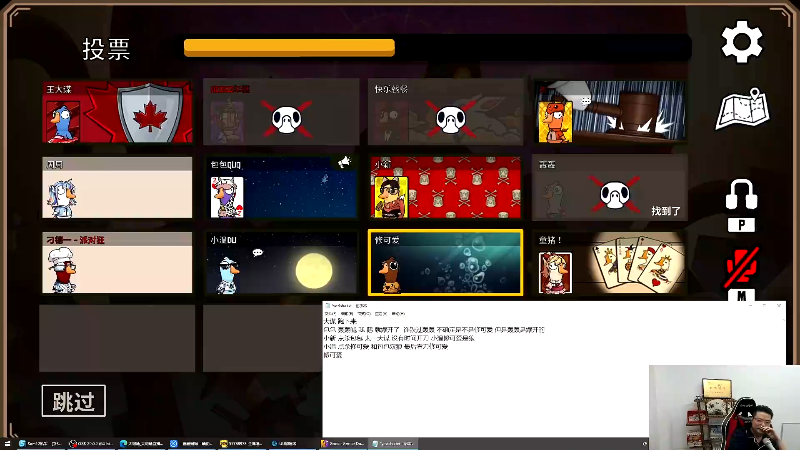800x450 pixels.
Task: Click Notepad's first text line starting 大谋
Action: tap(340, 321)
